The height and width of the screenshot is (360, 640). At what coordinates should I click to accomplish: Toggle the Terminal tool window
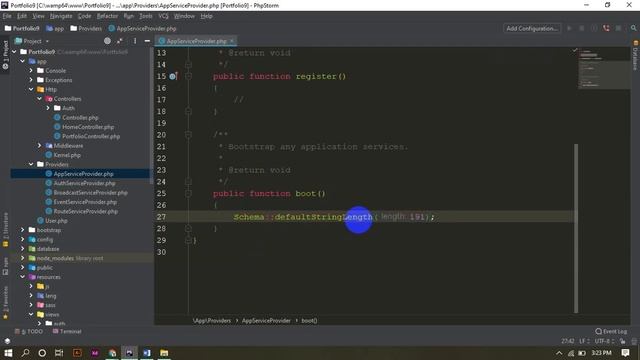[67, 331]
